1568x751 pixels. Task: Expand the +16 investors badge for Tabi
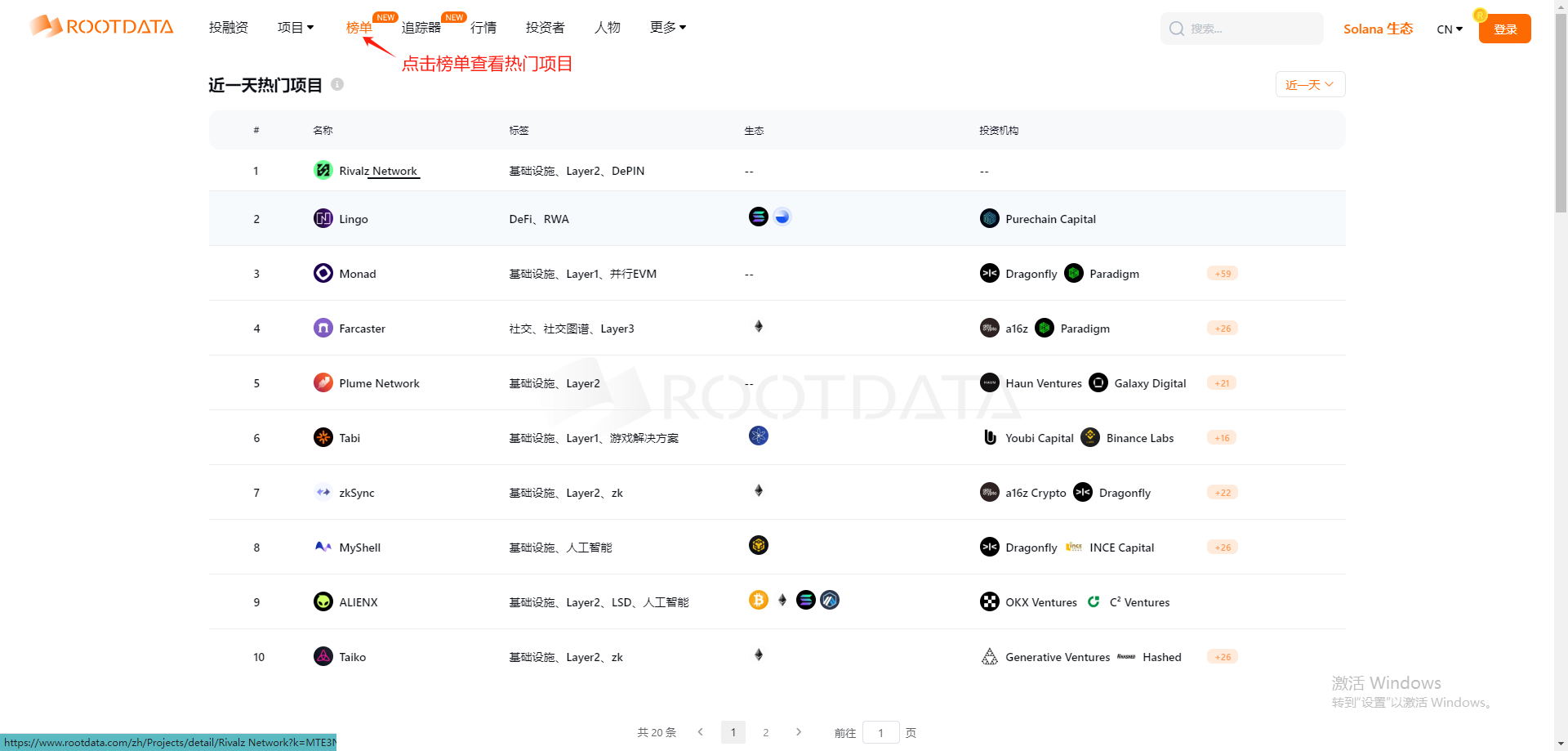[1222, 437]
